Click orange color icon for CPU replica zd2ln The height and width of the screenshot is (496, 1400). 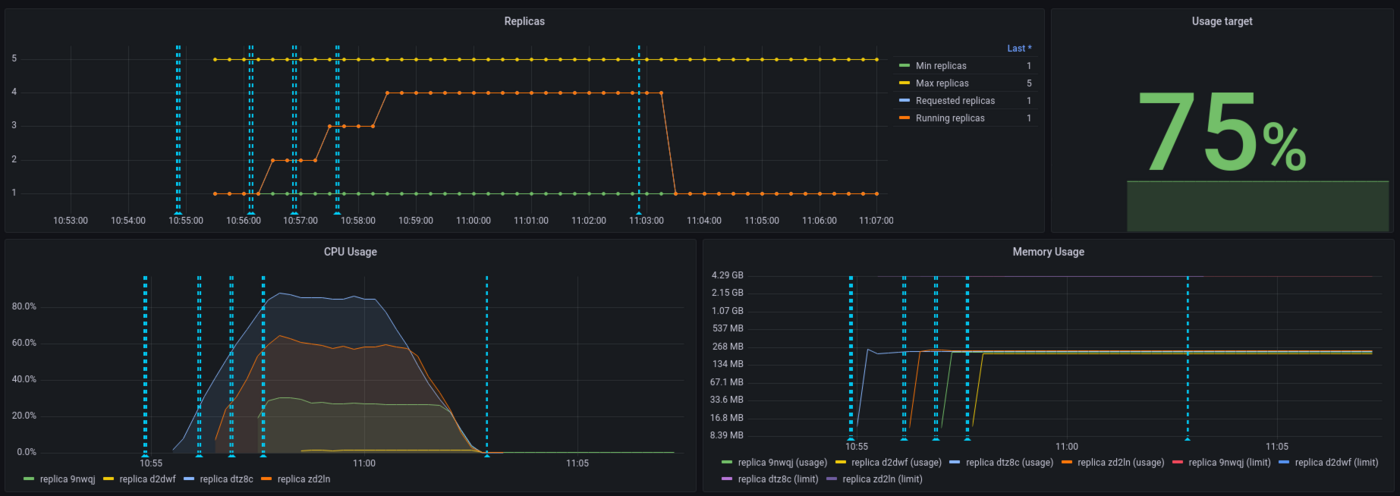tap(267, 479)
